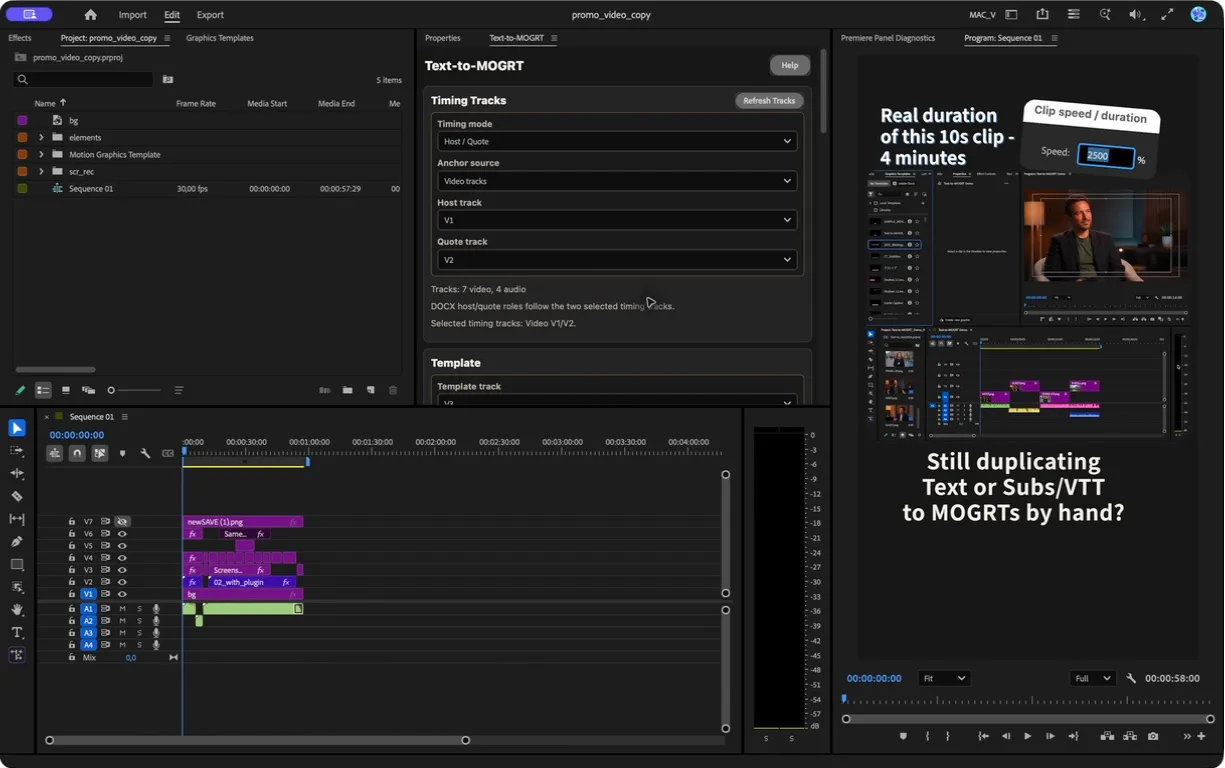Screen dimensions: 1225x768
Task: Toggle A3 track targeting button
Action: [88, 633]
